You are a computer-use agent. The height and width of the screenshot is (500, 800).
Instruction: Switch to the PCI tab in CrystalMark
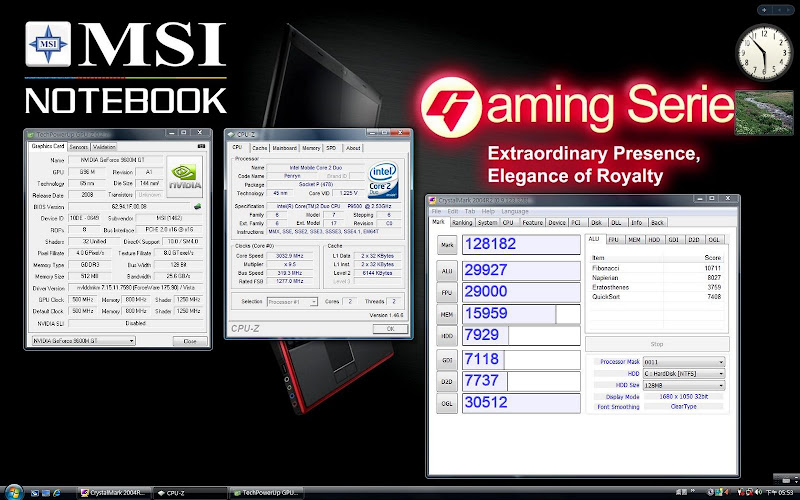pyautogui.click(x=576, y=222)
